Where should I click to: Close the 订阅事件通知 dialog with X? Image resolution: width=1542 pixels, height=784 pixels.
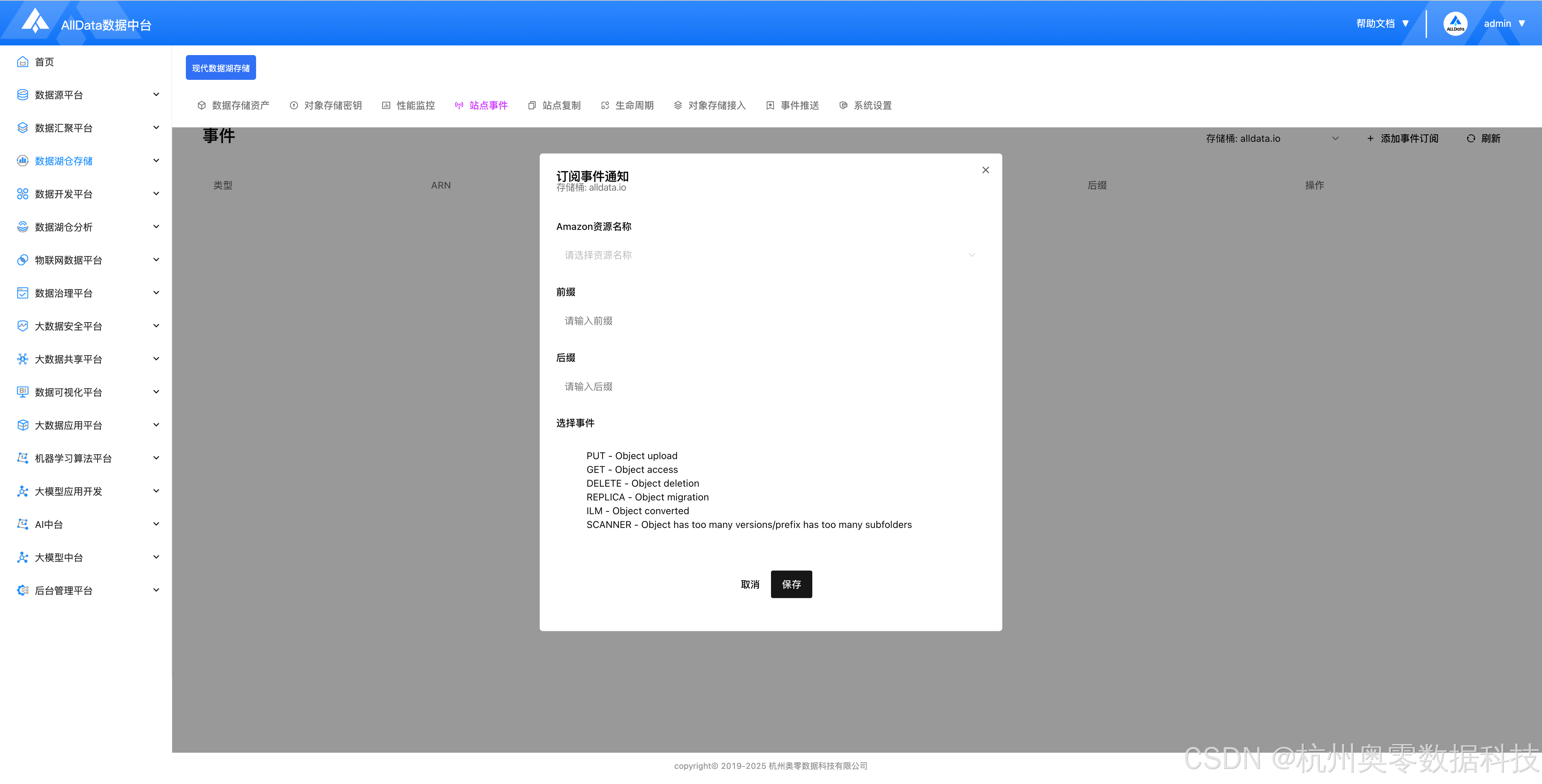tap(985, 170)
